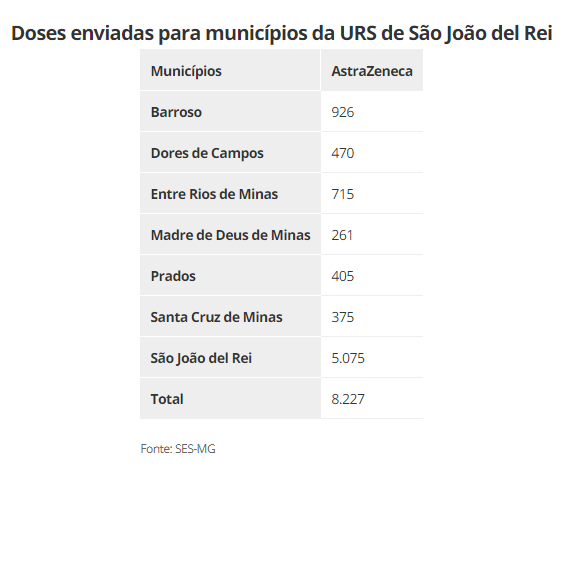Viewport: 570px width, 570px height.
Task: Click the 375 doses value
Action: click(343, 317)
